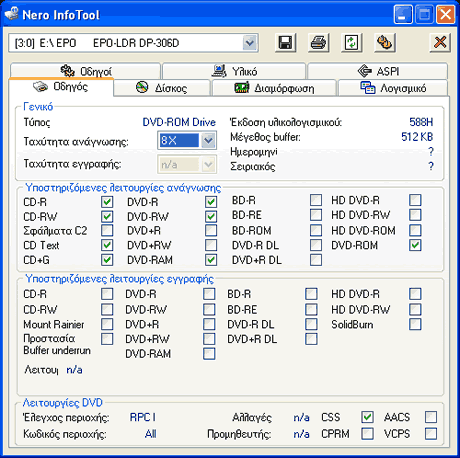Viewport: 460px width, 458px height.
Task: Switch to the Υλικό tab
Action: 234,71
